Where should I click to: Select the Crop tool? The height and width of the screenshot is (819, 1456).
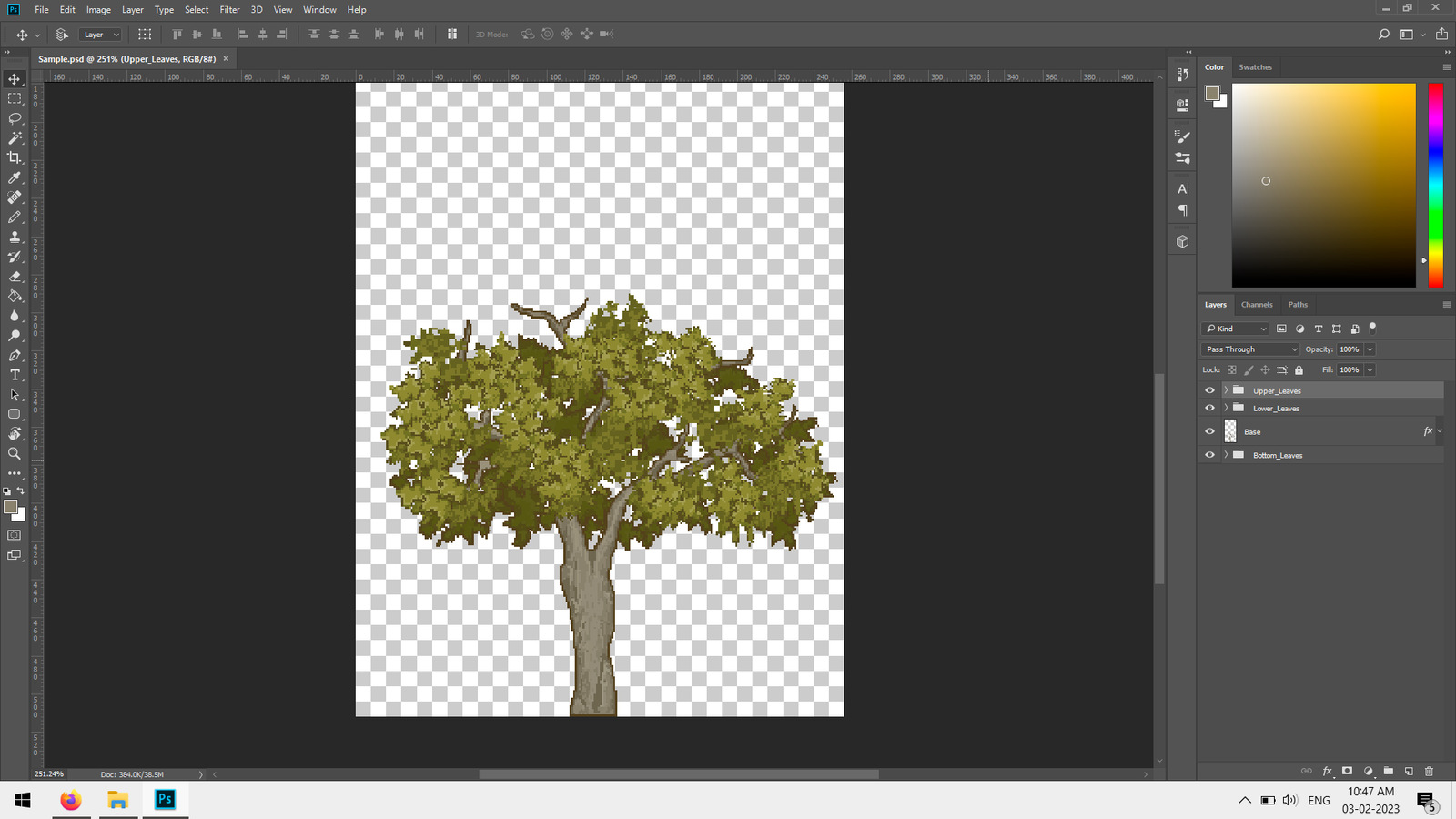point(15,158)
